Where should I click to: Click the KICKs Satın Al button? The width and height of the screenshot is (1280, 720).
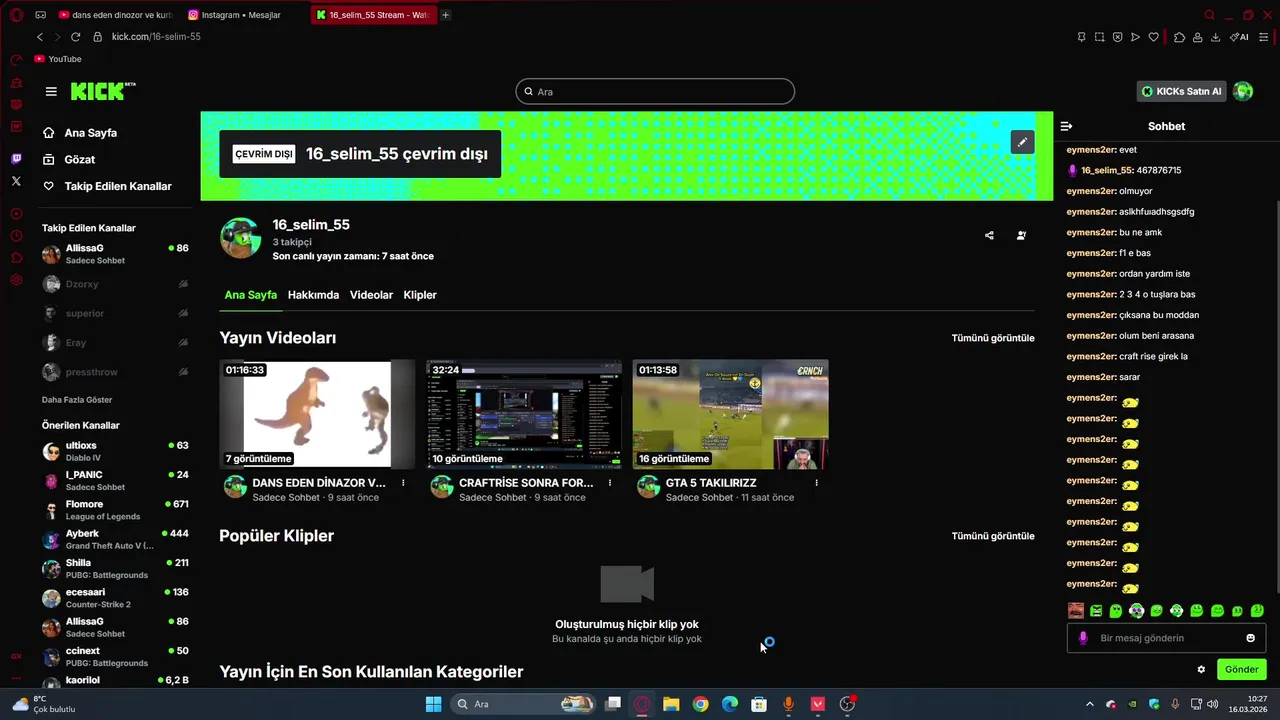coord(1181,91)
